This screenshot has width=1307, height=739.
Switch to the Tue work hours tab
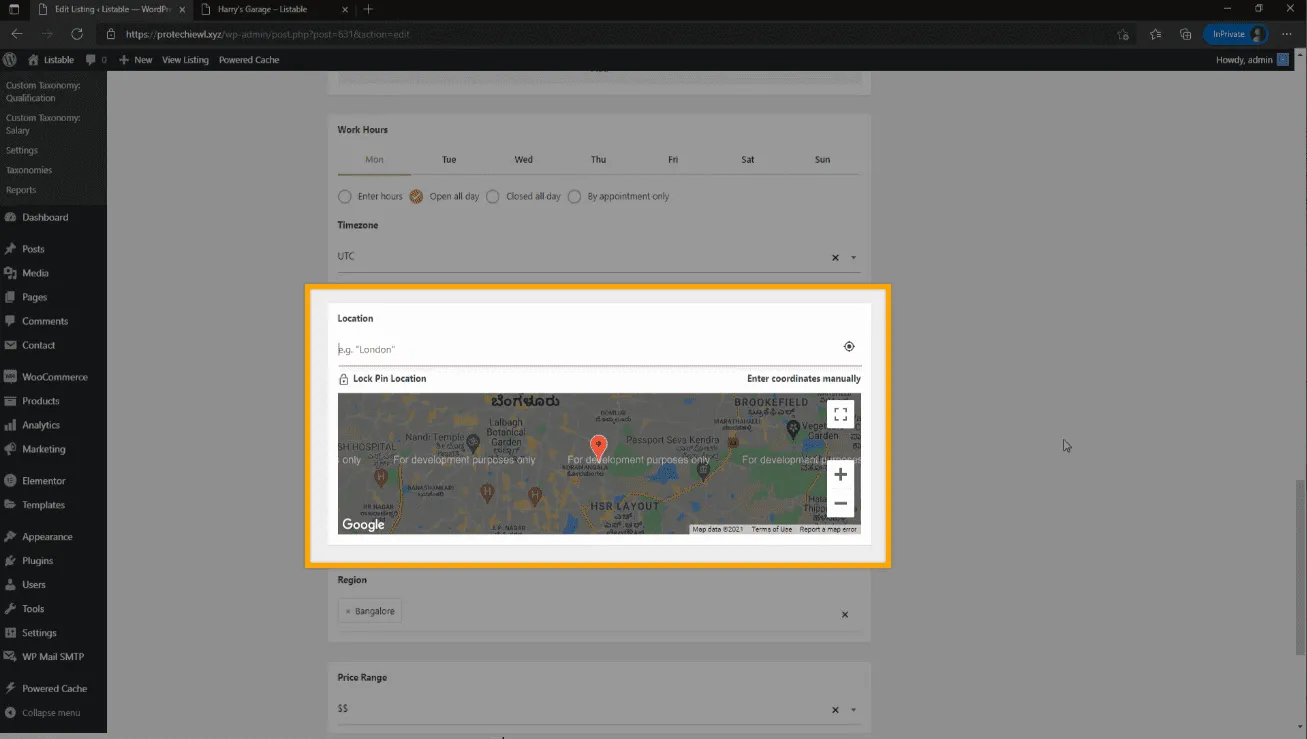[x=449, y=160]
